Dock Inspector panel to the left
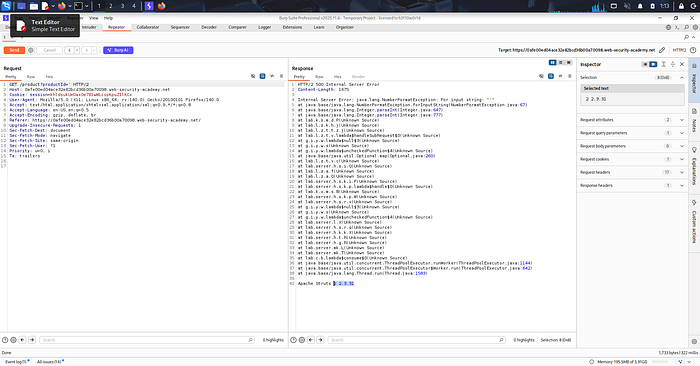This screenshot has height=366, width=700. pos(645,64)
